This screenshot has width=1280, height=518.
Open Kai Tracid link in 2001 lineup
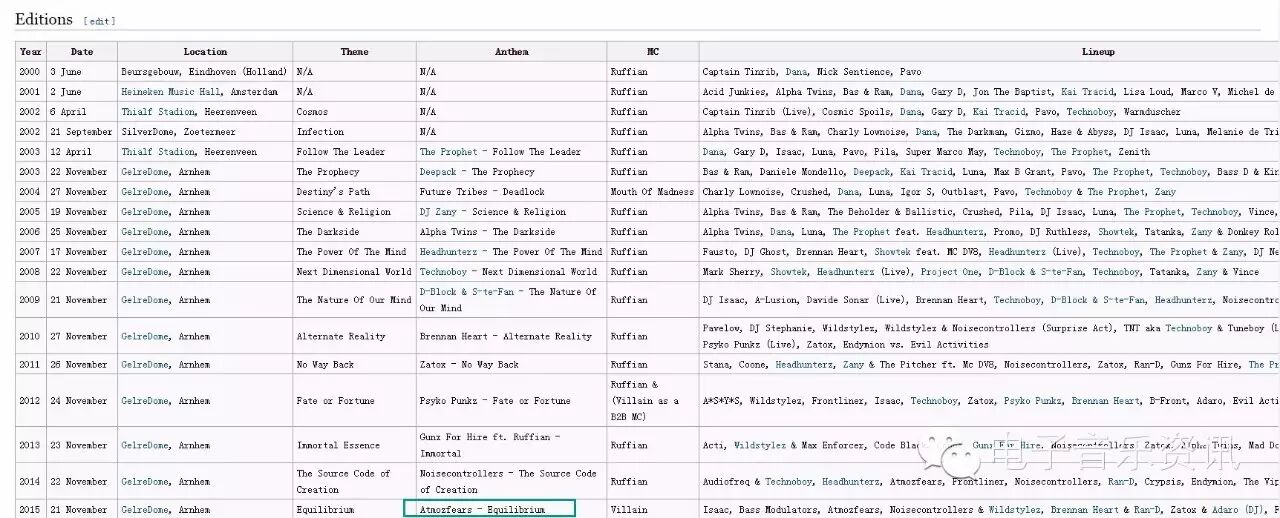[1088, 92]
